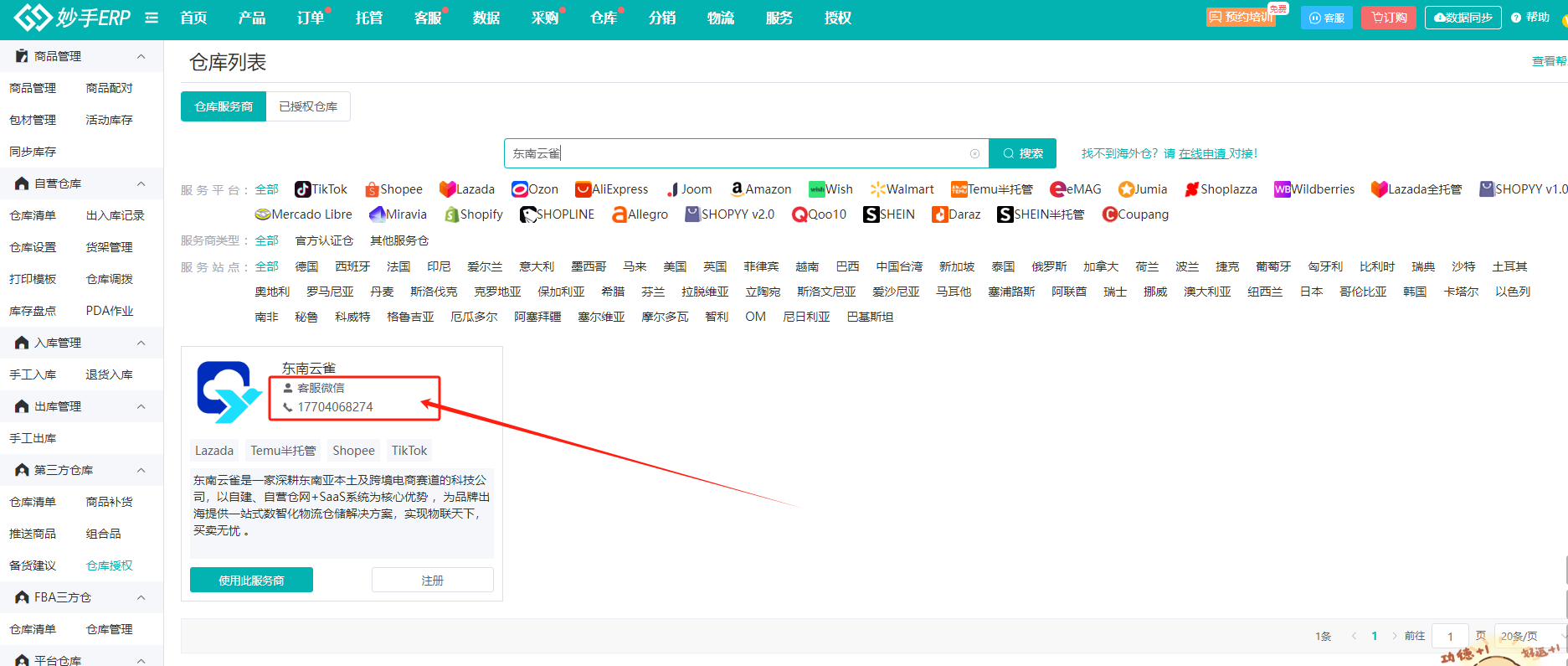Select the Shoplazza platform filter

click(1221, 189)
